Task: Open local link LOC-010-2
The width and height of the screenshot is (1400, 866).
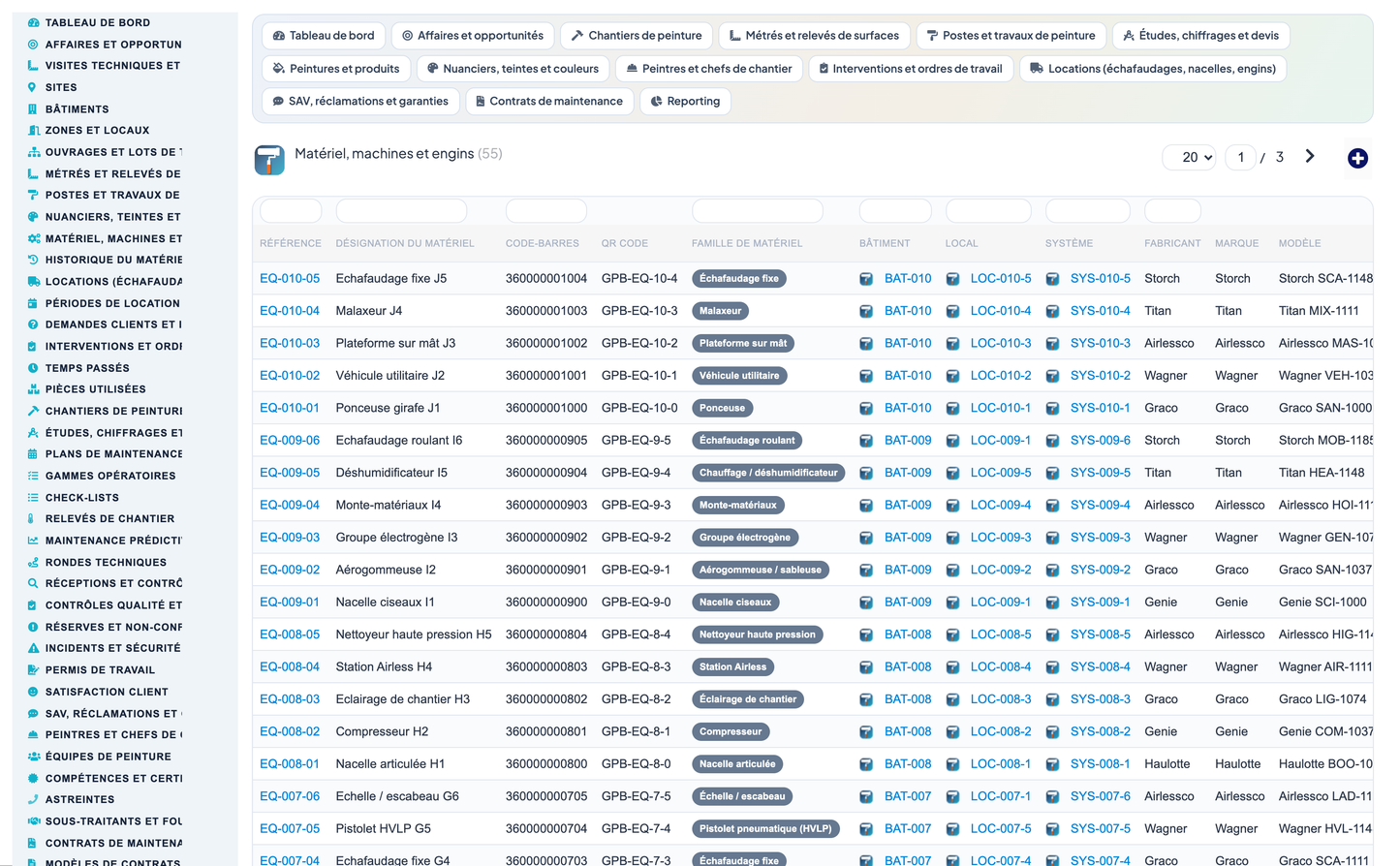Action: 1001,375
